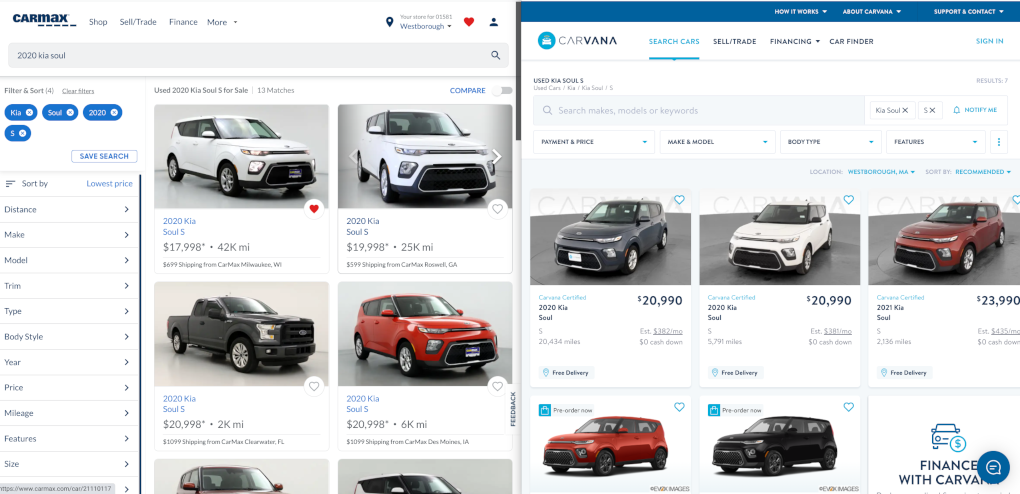Open saved cars heart in CarMax header

pyautogui.click(x=468, y=22)
